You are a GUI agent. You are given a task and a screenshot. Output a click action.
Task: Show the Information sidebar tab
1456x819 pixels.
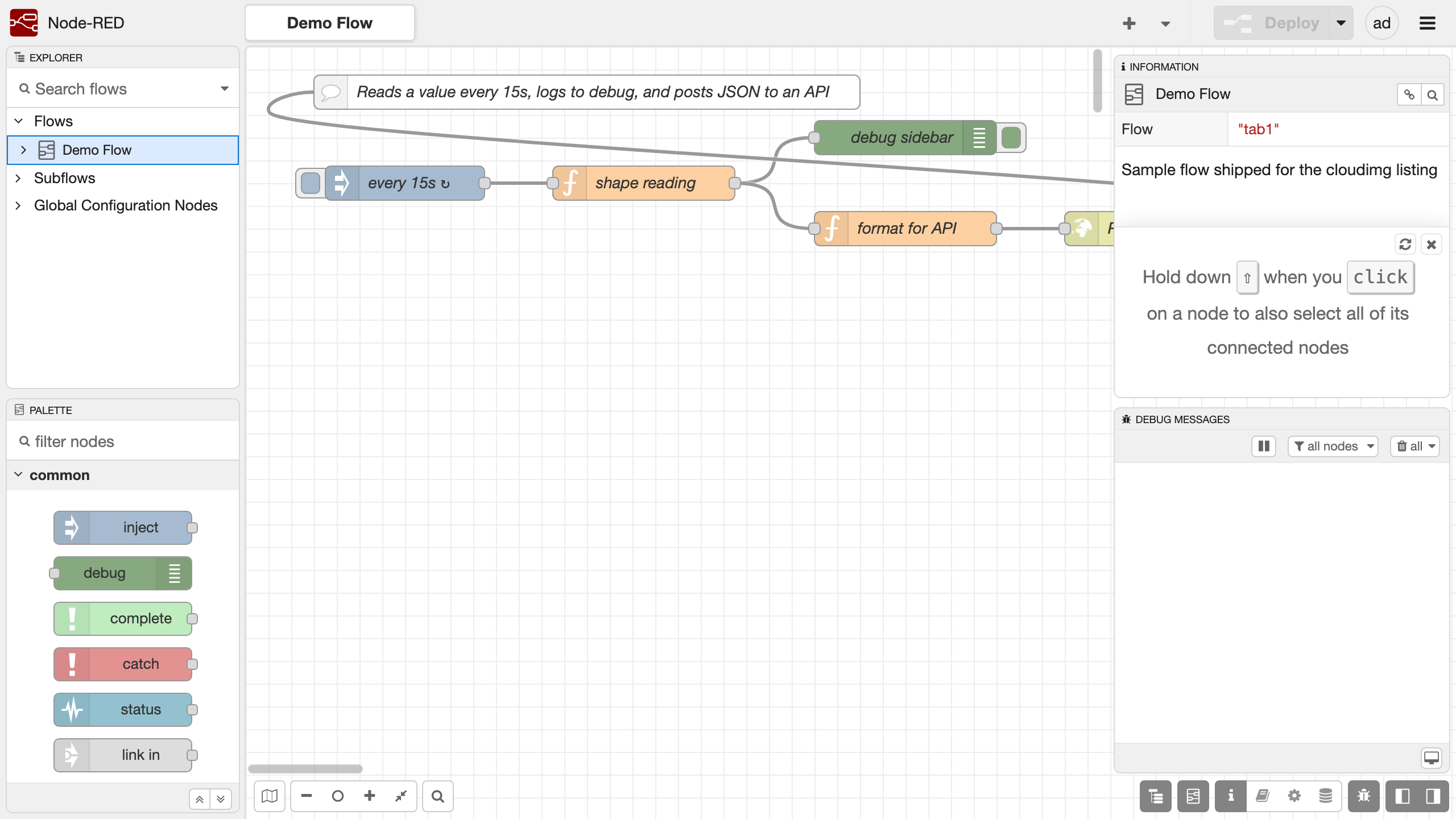1231,796
